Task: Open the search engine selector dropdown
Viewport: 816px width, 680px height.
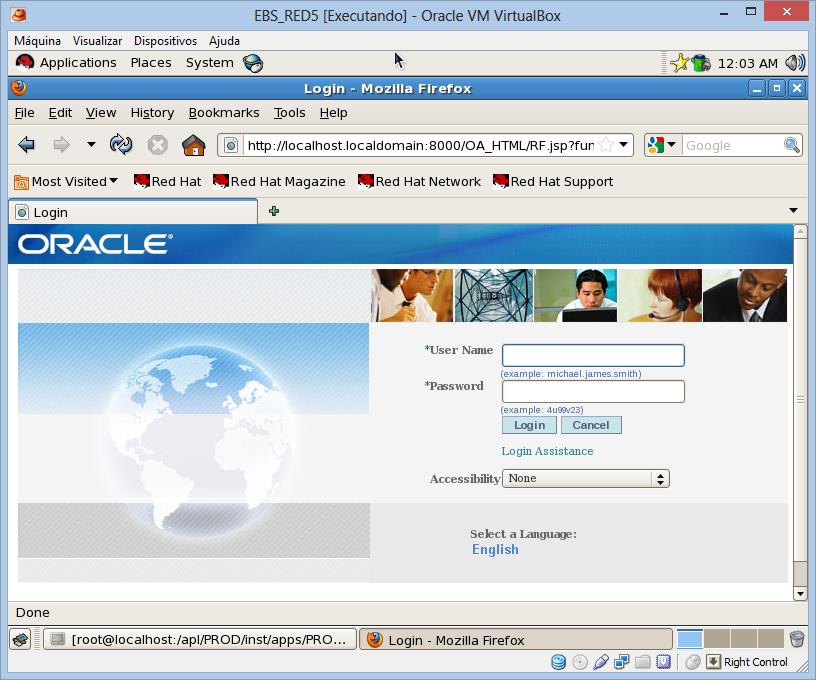Action: pos(661,145)
